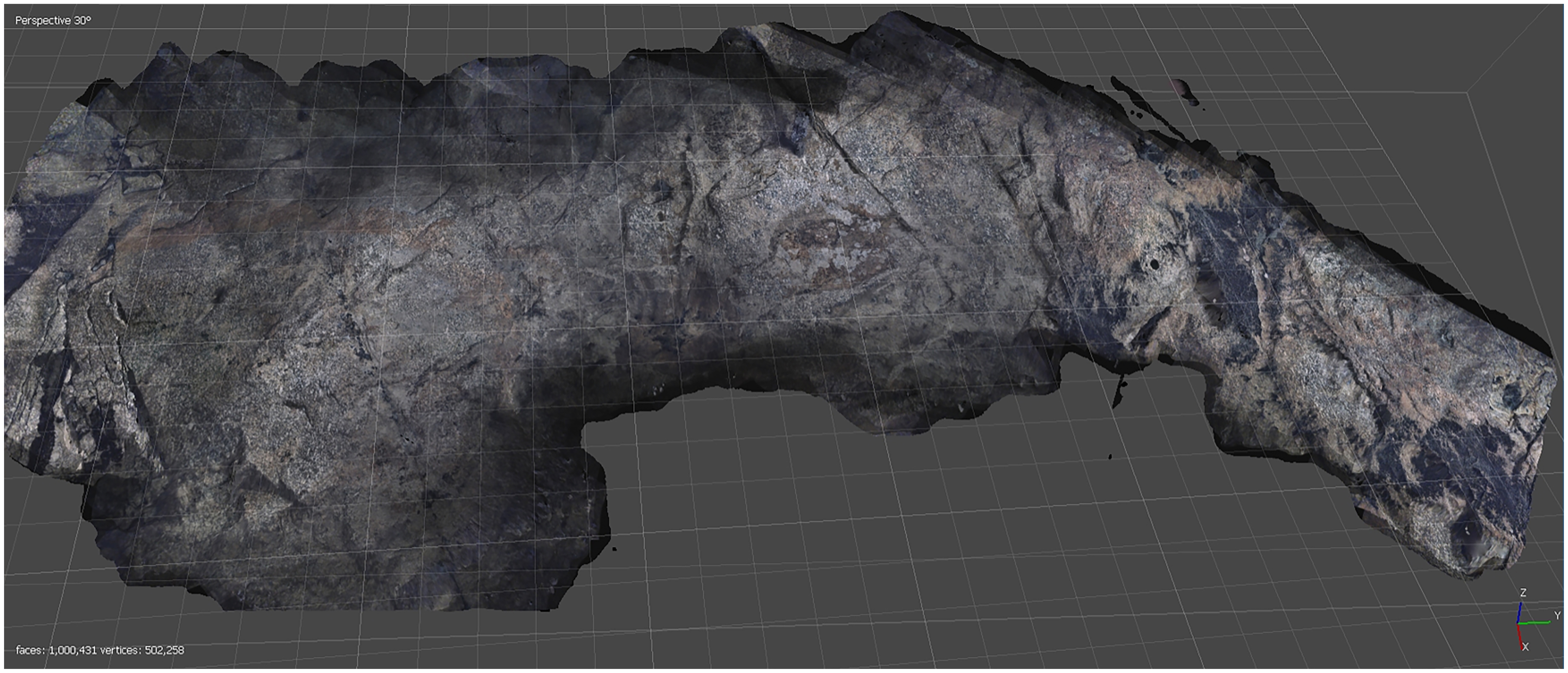Click the Y axis letter on gizmo
This screenshot has height=673, width=1568.
coord(1558,616)
